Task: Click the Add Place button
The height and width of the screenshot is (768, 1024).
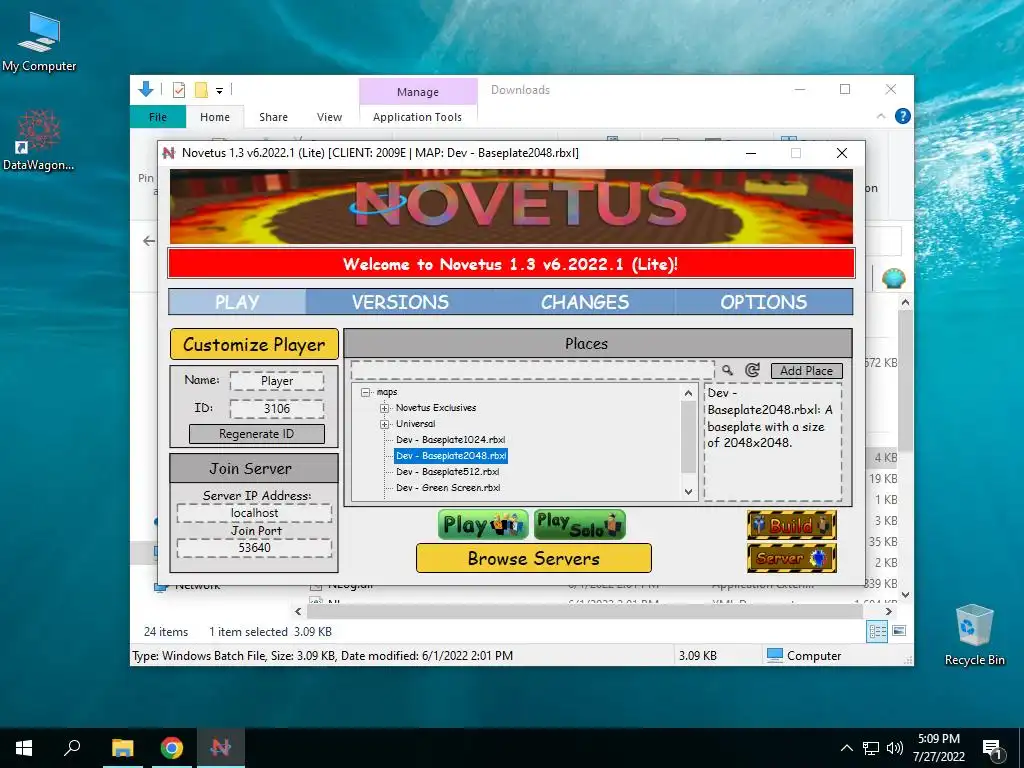Action: tap(807, 370)
